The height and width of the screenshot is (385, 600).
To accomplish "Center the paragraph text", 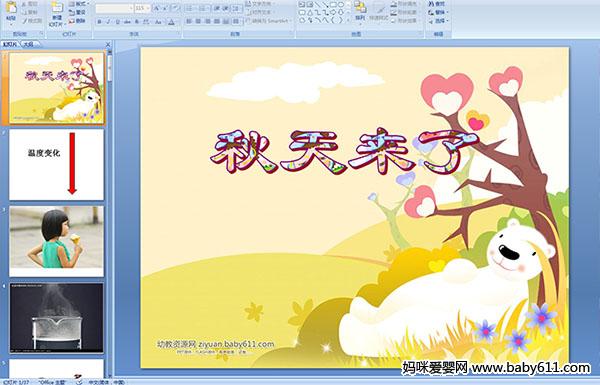I will click(x=198, y=21).
